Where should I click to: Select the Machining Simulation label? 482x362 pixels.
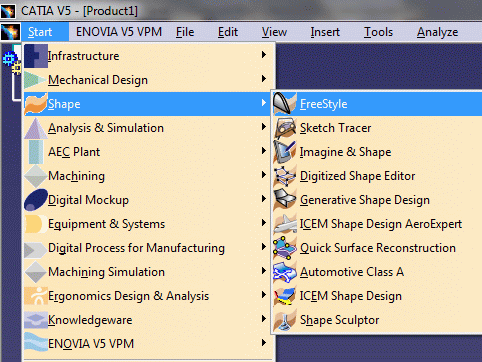pos(106,272)
